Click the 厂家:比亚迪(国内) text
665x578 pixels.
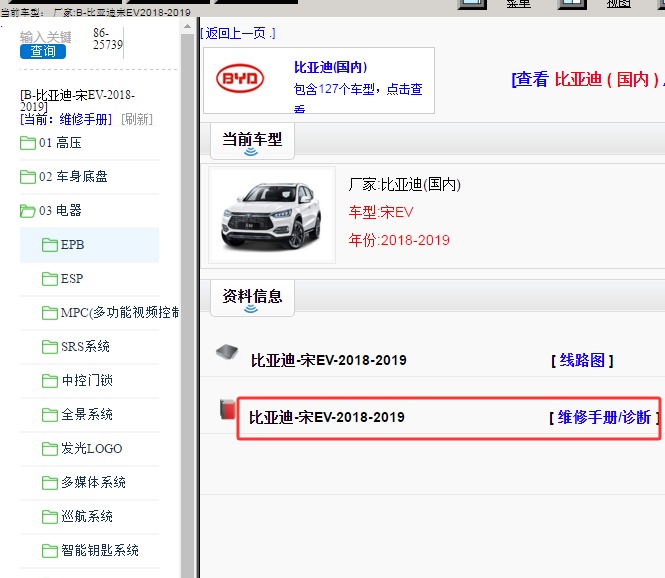[x=405, y=184]
